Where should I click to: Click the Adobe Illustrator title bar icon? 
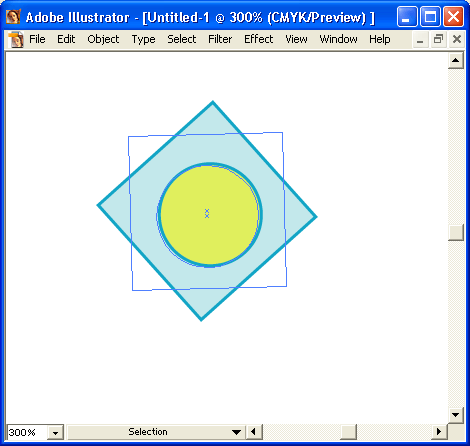click(x=13, y=17)
